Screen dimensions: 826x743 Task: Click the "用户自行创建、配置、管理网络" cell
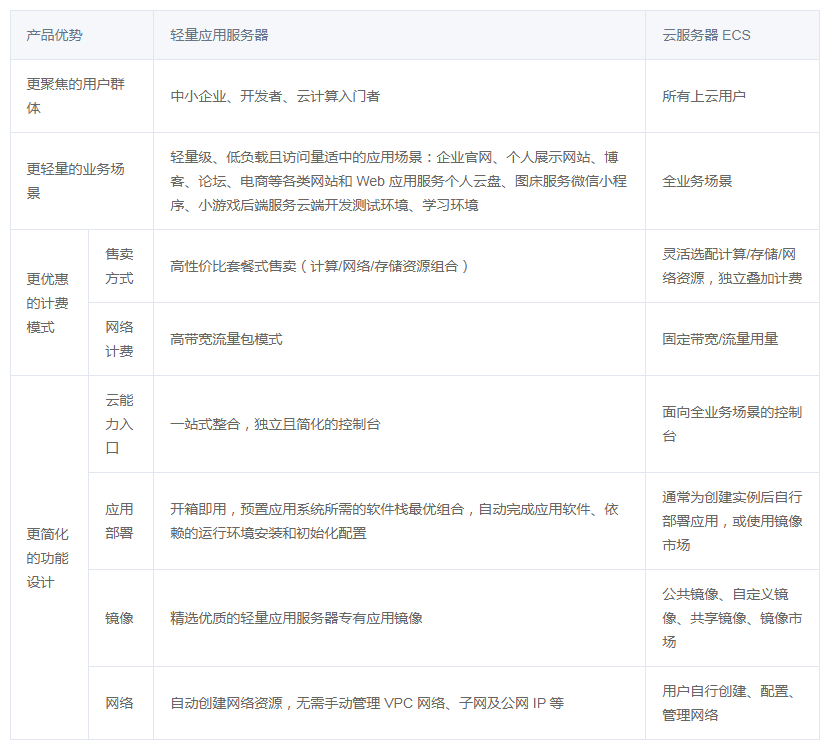(732, 703)
